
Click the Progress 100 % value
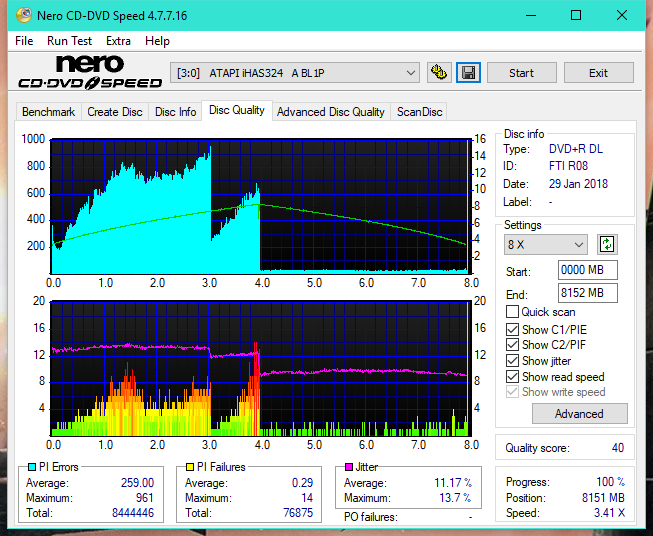(611, 482)
